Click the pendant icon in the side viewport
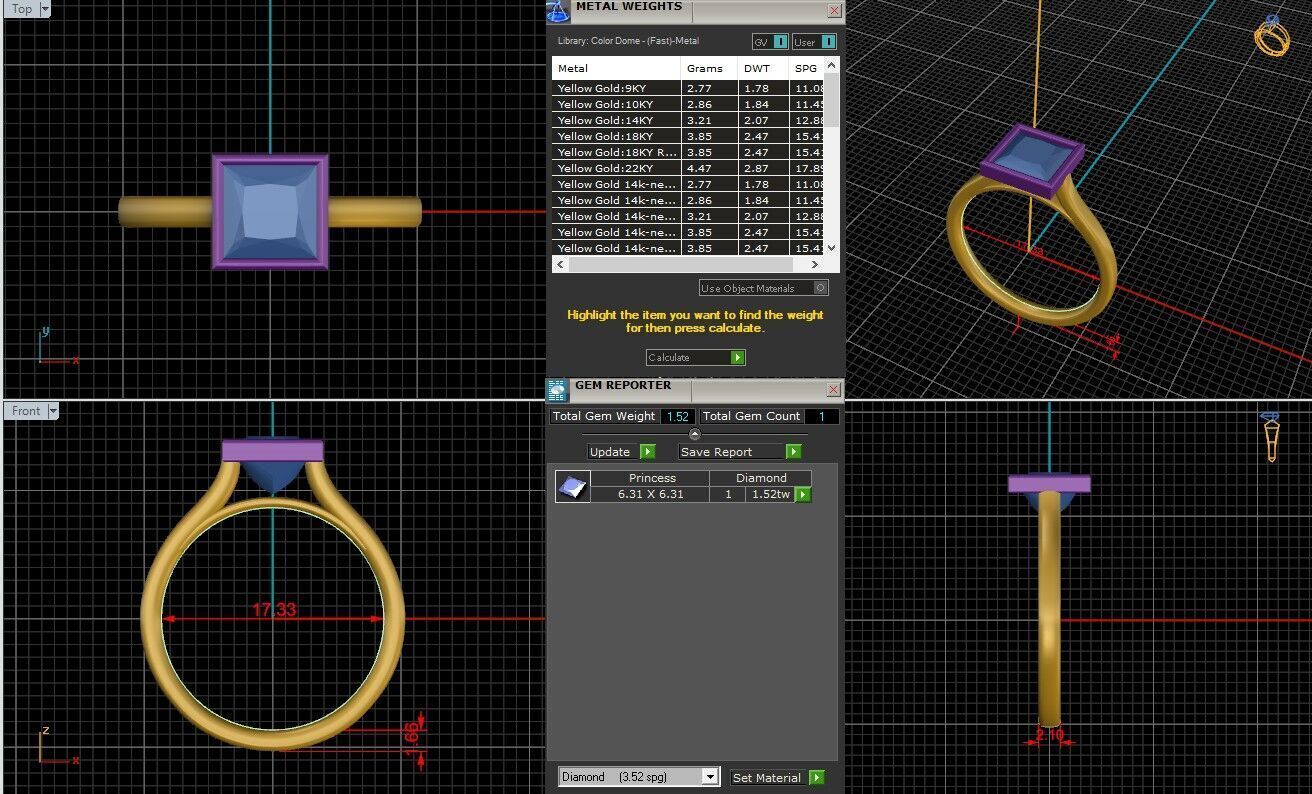Screen dimensions: 1312x794 1271,435
